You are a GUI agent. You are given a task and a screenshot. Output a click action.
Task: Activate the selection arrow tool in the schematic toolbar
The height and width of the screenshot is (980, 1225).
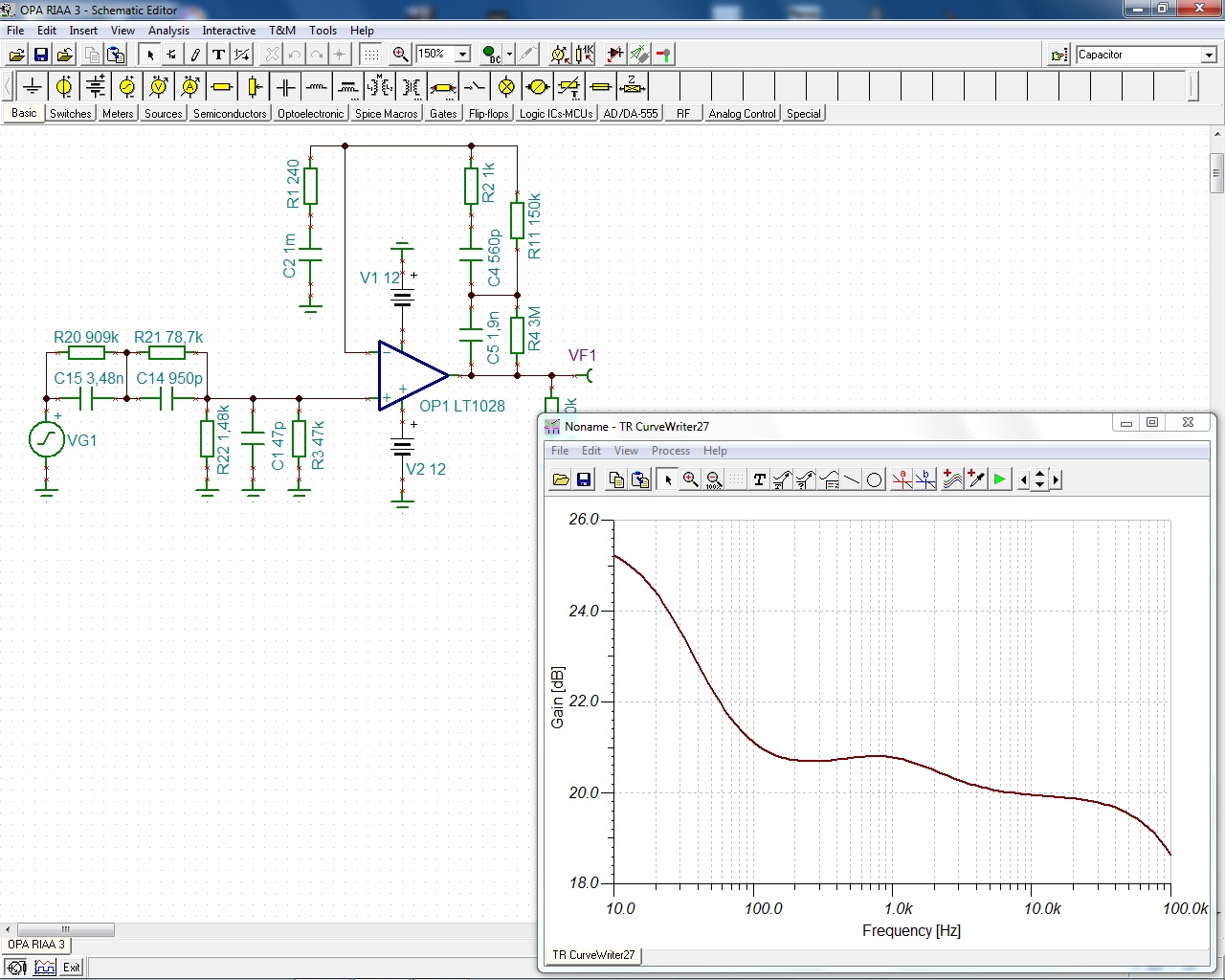coord(149,55)
